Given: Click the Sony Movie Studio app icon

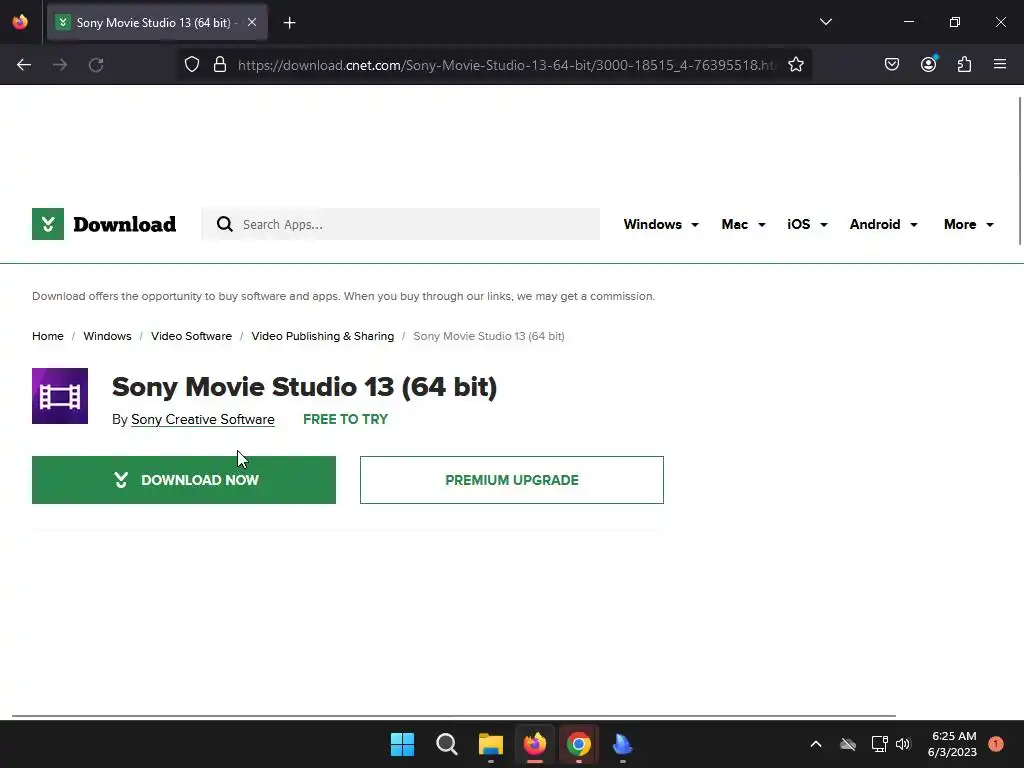Looking at the screenshot, I should click(x=60, y=396).
